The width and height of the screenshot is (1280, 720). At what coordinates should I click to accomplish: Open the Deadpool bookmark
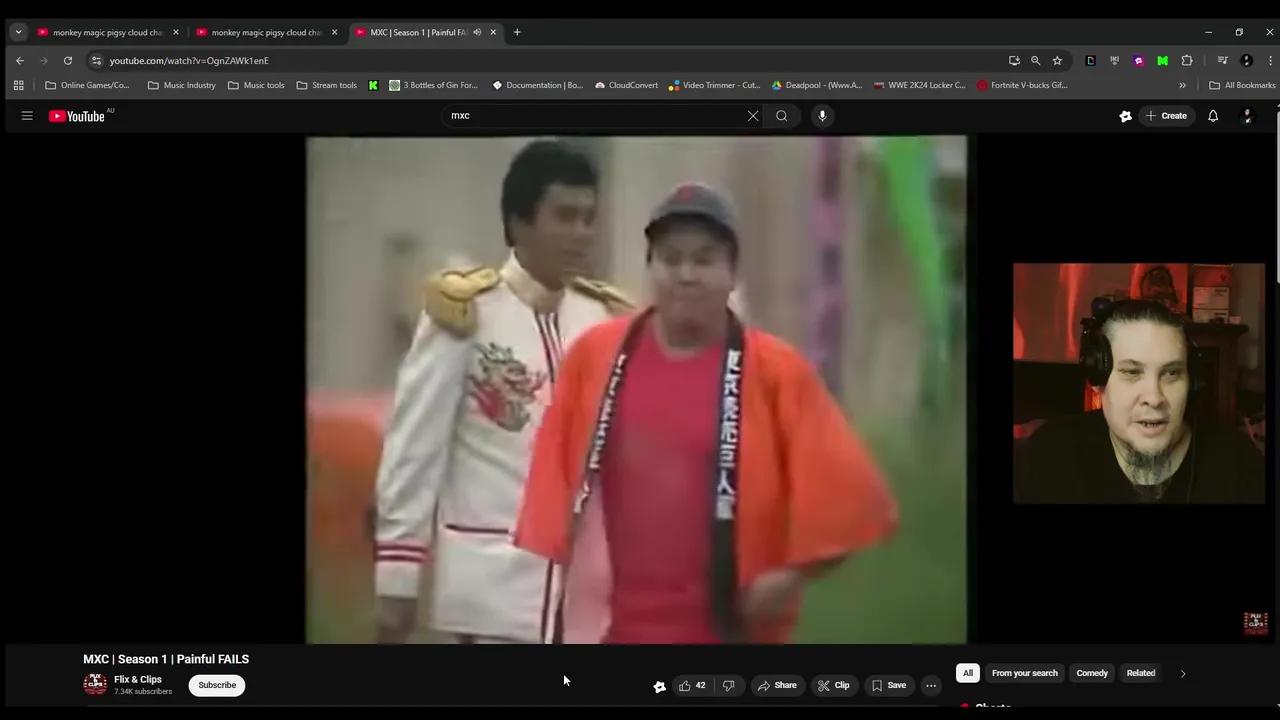817,85
